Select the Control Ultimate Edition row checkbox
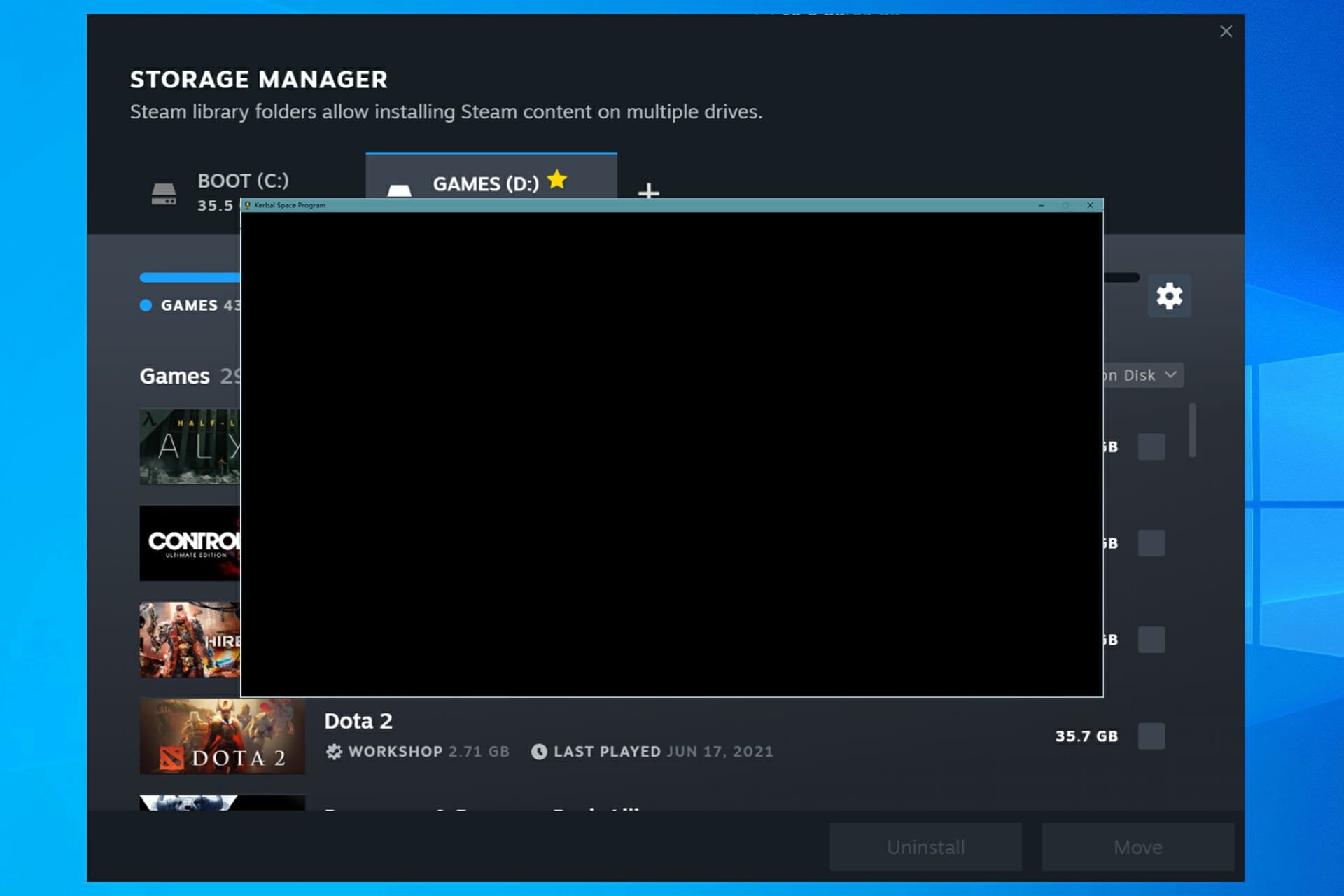Viewport: 1344px width, 896px height. [x=1151, y=543]
